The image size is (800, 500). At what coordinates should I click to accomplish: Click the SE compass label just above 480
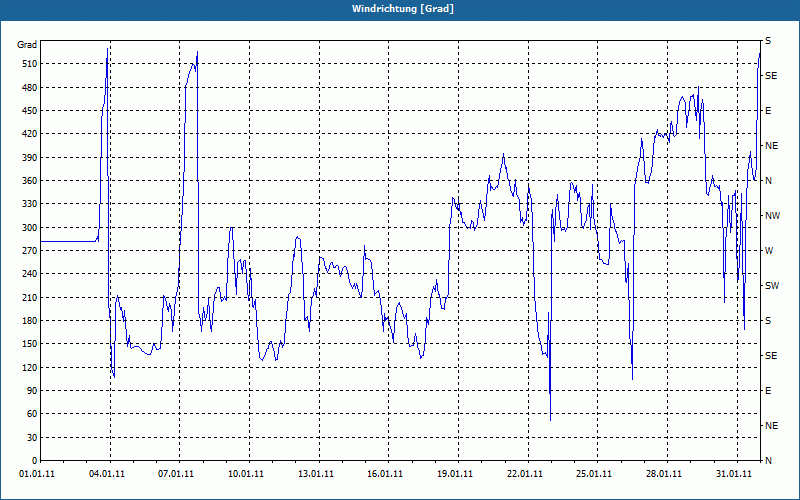(x=771, y=76)
